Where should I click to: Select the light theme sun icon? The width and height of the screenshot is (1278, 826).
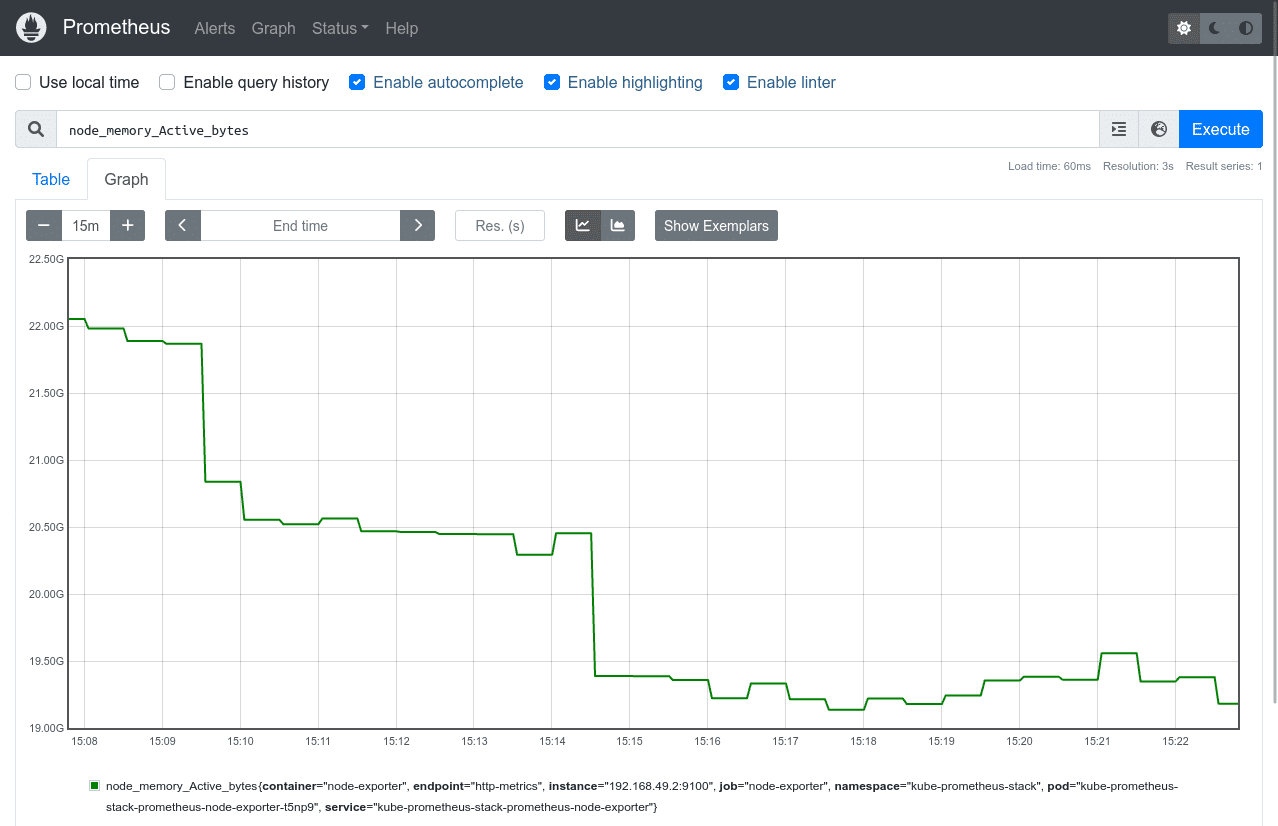(x=1183, y=27)
